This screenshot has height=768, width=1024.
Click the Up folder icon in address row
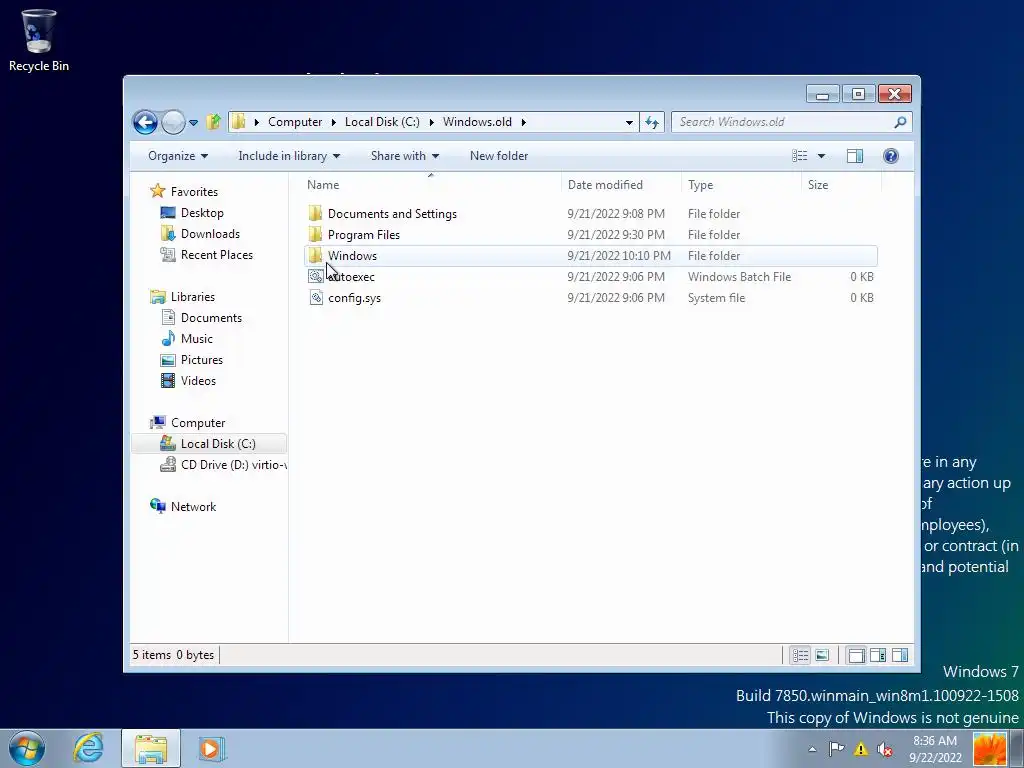pos(213,122)
